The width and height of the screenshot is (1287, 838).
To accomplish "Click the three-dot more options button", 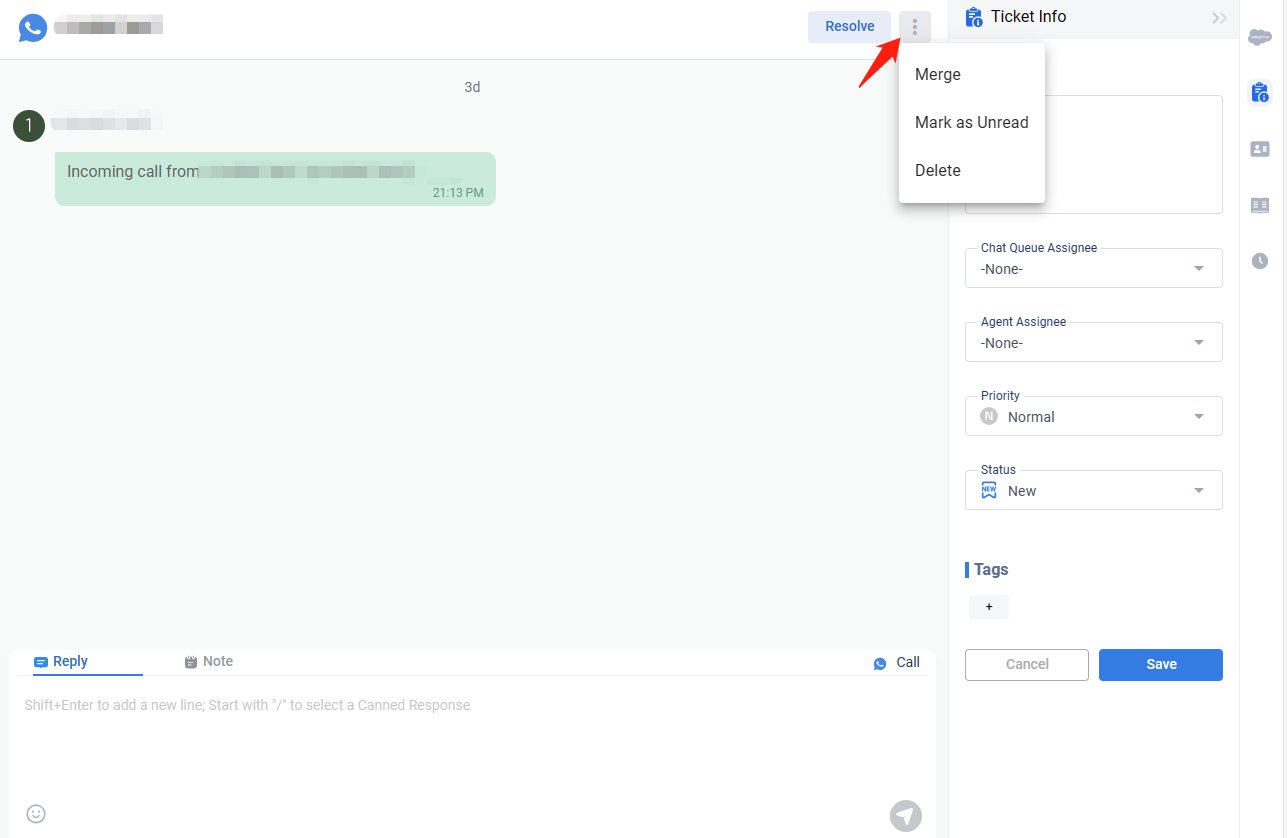I will (x=914, y=27).
